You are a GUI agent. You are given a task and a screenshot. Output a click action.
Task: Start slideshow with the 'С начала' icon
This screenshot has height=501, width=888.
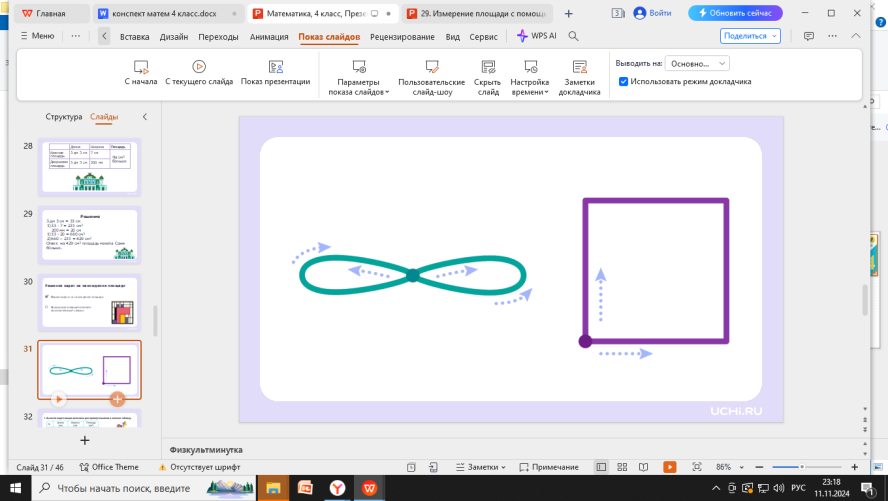tap(140, 67)
